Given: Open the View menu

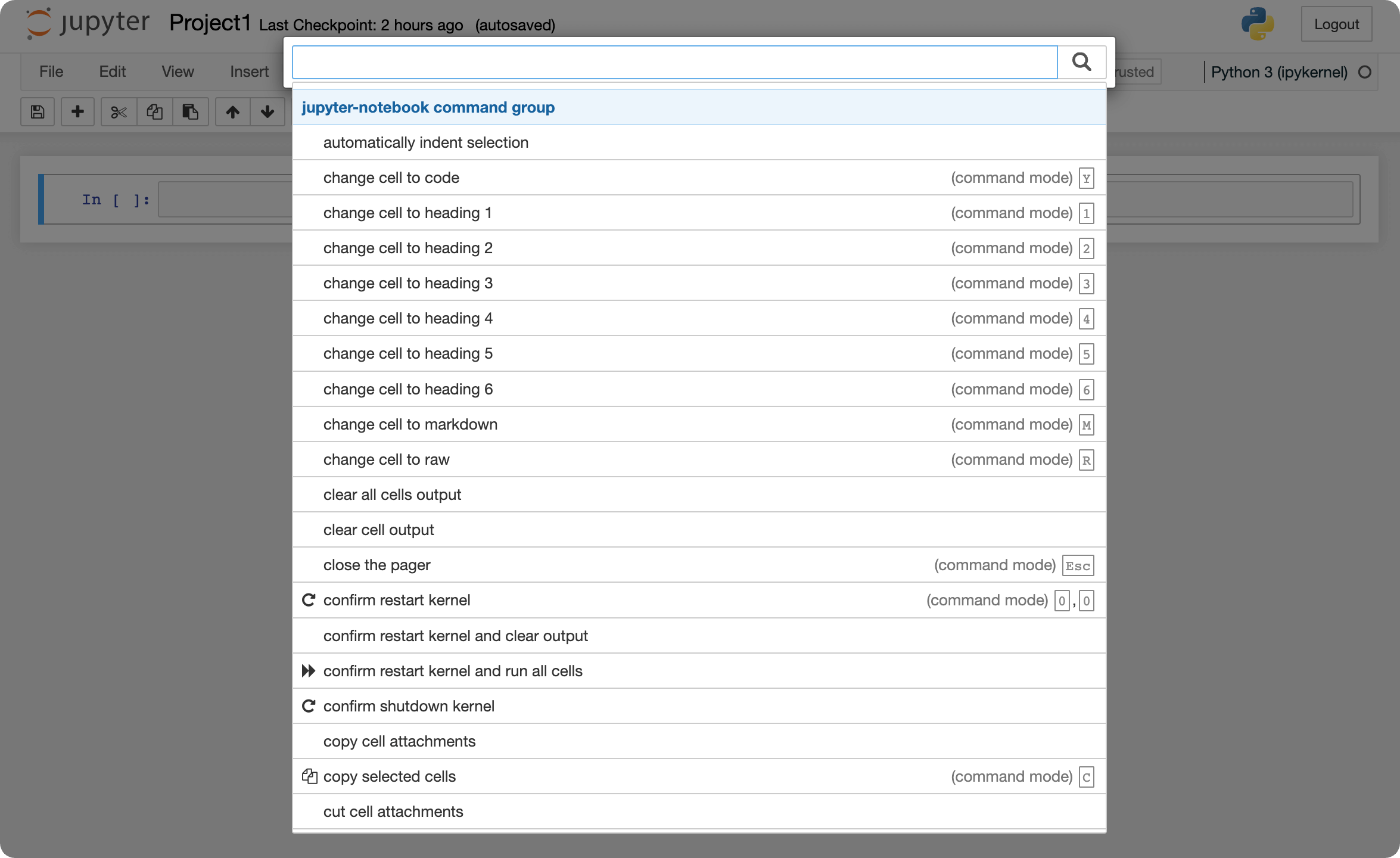Looking at the screenshot, I should pyautogui.click(x=178, y=71).
